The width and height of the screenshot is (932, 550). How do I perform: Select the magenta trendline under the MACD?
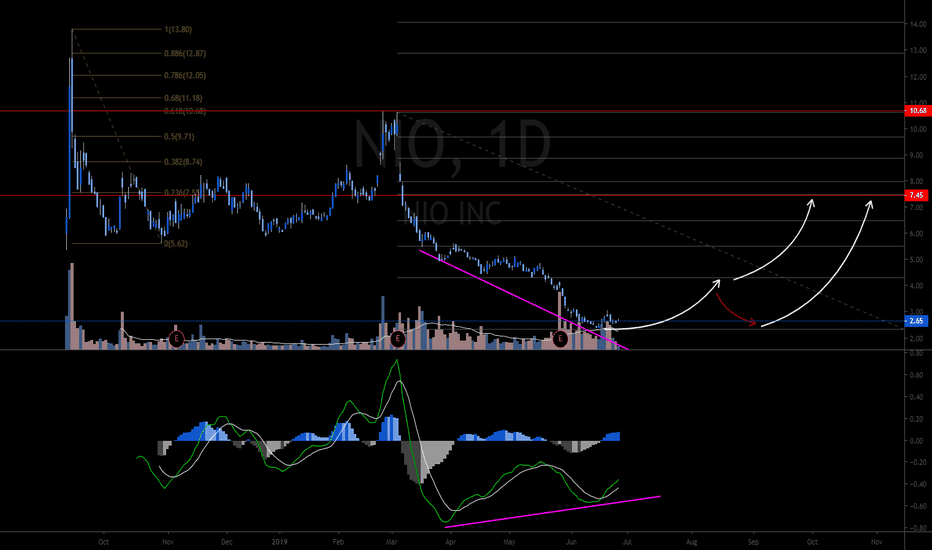(x=553, y=511)
